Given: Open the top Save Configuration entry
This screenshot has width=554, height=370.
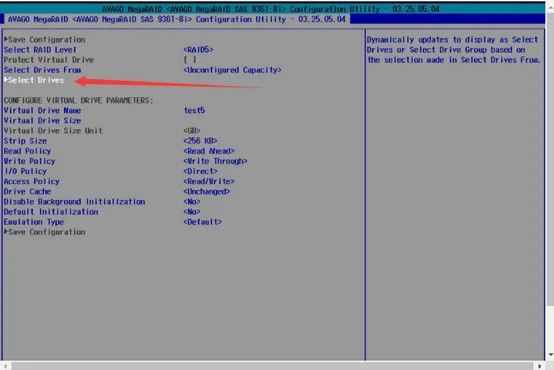Looking at the screenshot, I should pos(45,40).
